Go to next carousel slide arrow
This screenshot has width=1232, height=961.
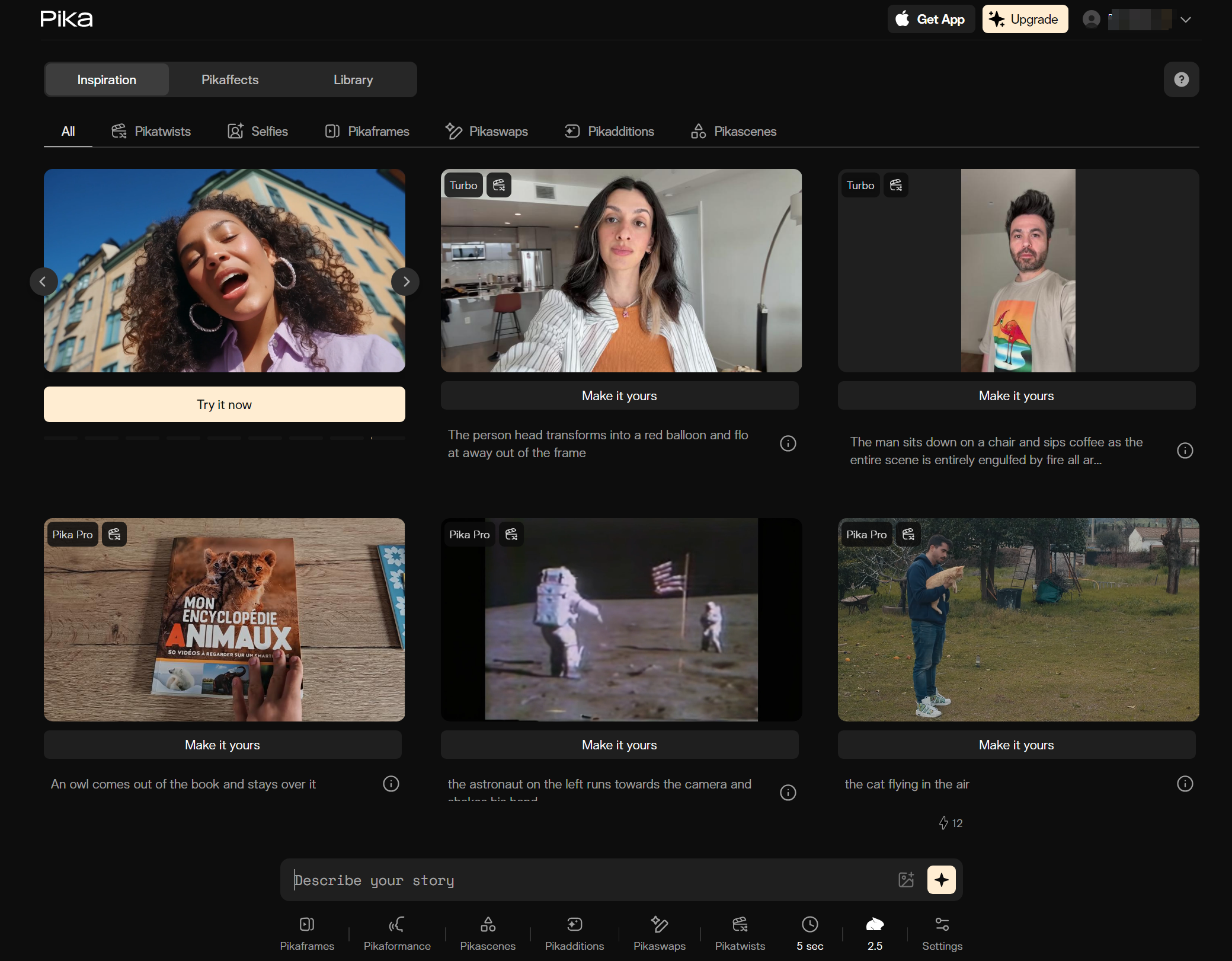coord(405,282)
